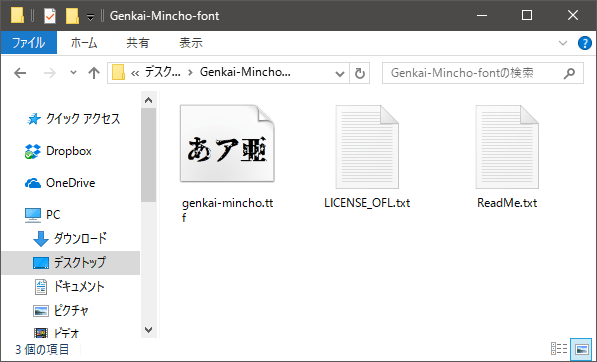Viewport: 597px width, 362px height.
Task: Open Customize Quick Access Toolbar dropdown
Action: [x=90, y=17]
